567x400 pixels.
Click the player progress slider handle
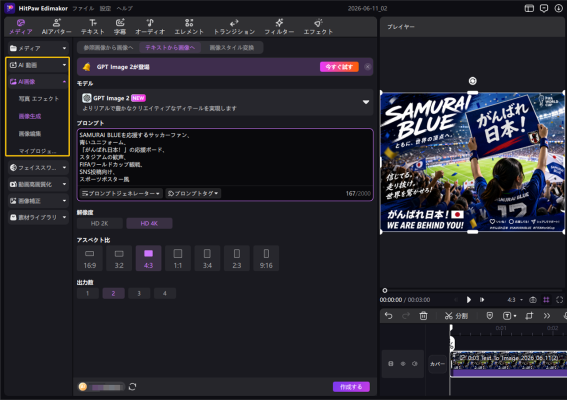(x=385, y=290)
